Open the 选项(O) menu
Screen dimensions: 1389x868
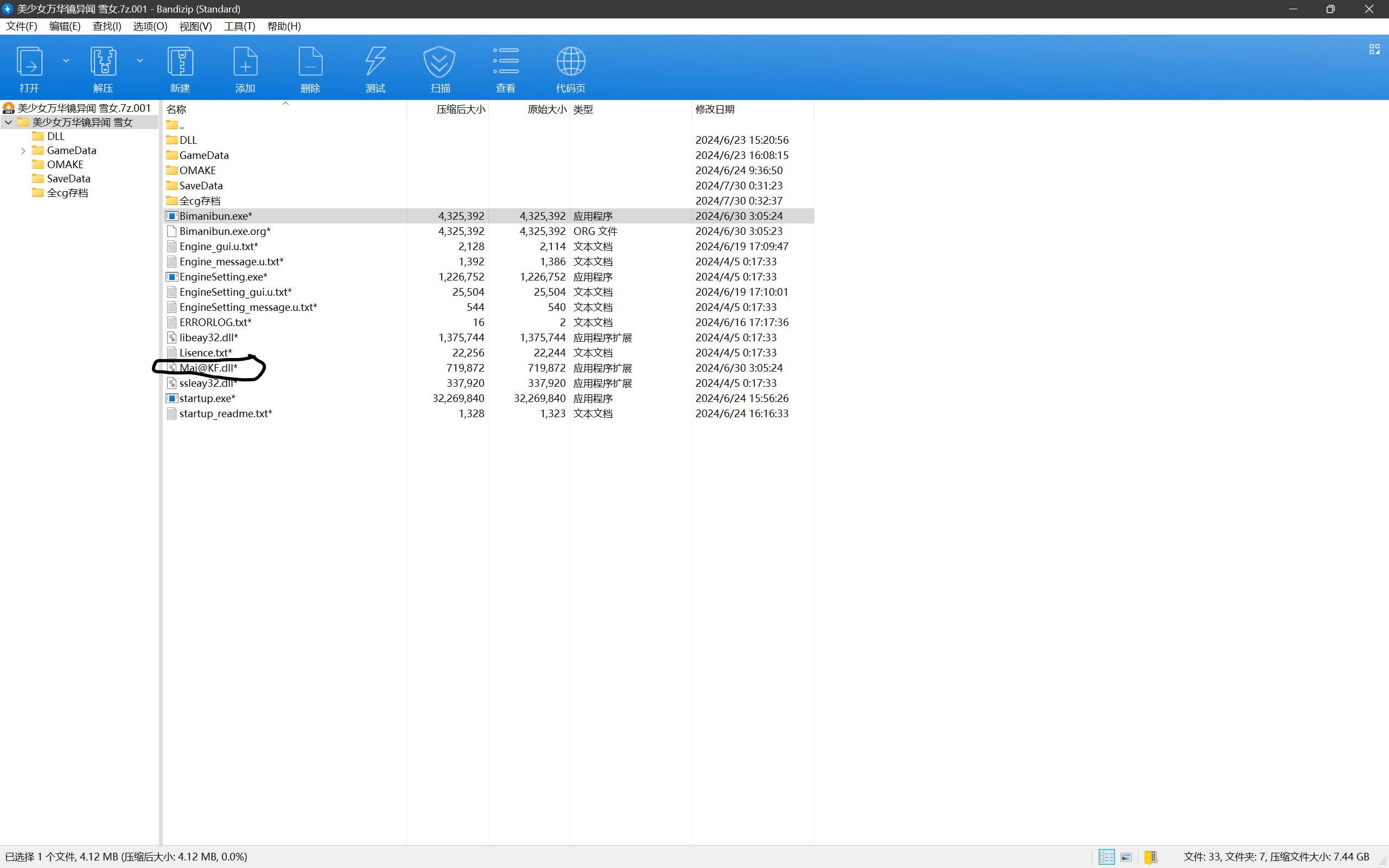(150, 27)
